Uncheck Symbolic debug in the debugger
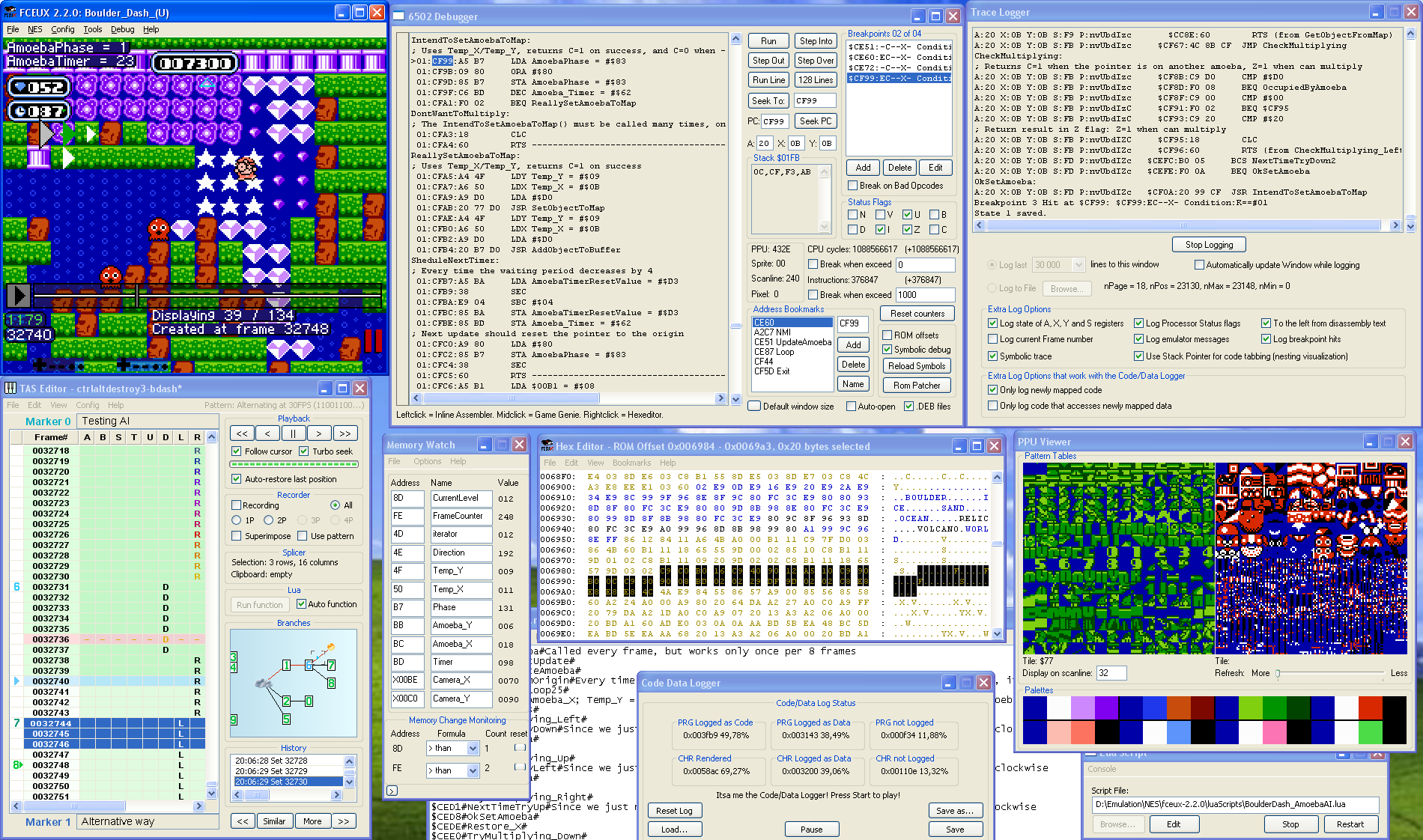Viewport: 1423px width, 840px height. pos(887,350)
